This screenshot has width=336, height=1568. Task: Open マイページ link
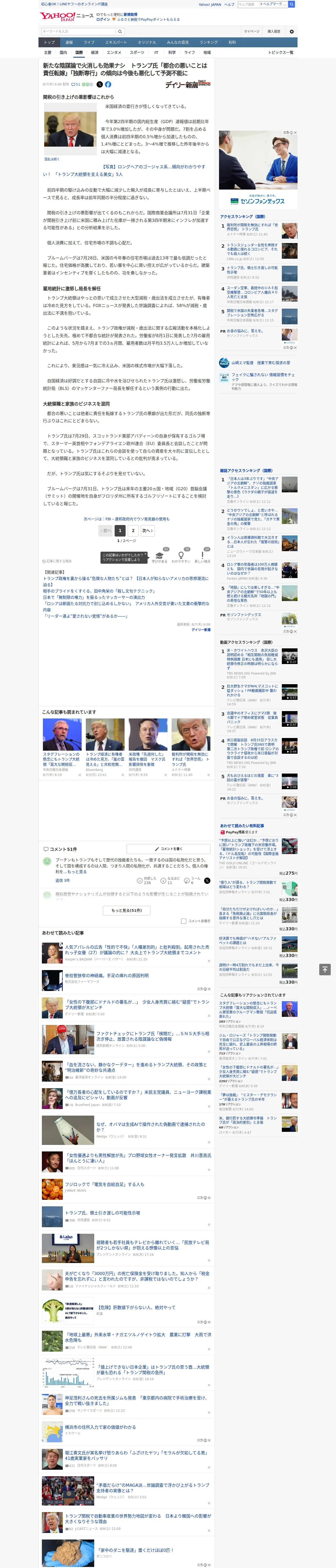point(252,32)
